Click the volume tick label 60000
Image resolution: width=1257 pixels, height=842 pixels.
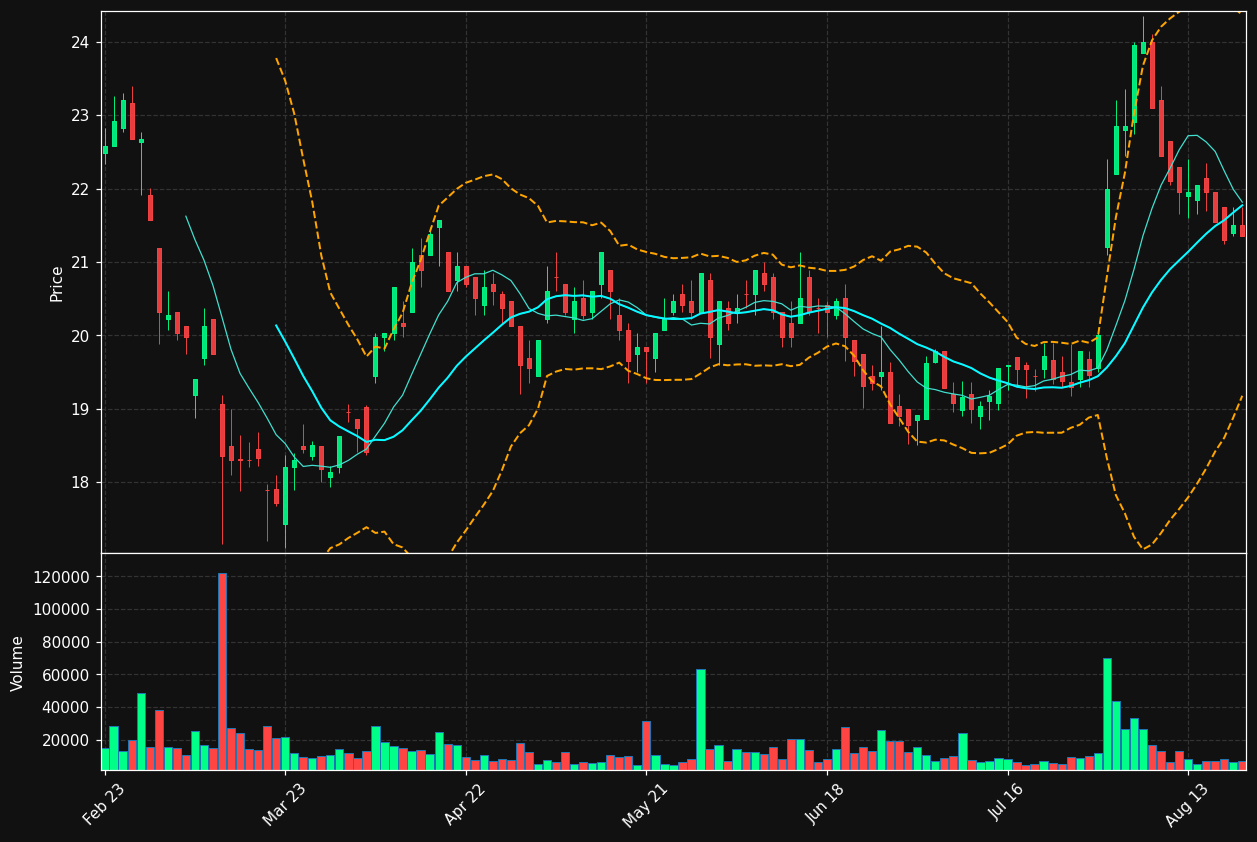click(x=66, y=675)
